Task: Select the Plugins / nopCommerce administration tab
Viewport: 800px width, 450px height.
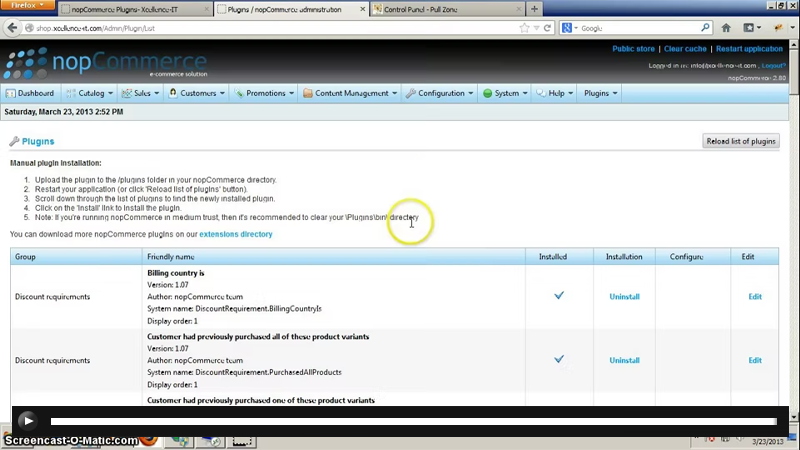Action: pos(291,9)
